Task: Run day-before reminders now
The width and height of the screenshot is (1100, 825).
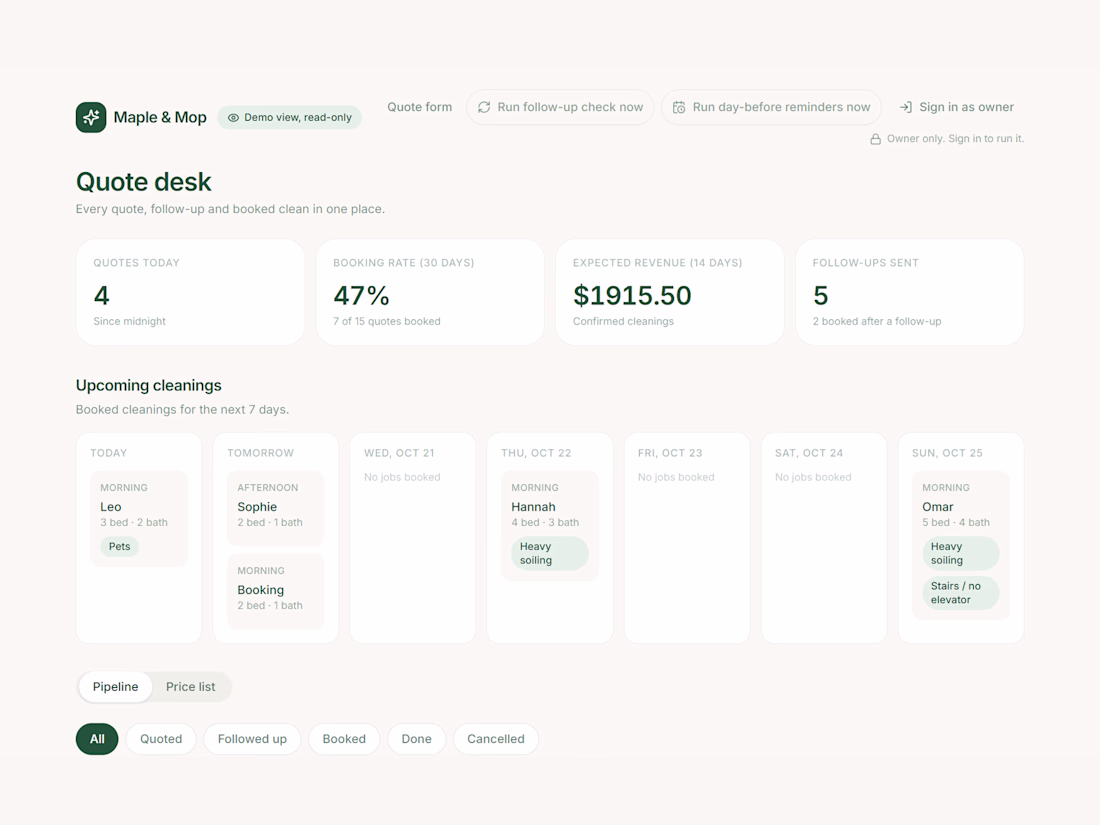Action: pyautogui.click(x=771, y=107)
